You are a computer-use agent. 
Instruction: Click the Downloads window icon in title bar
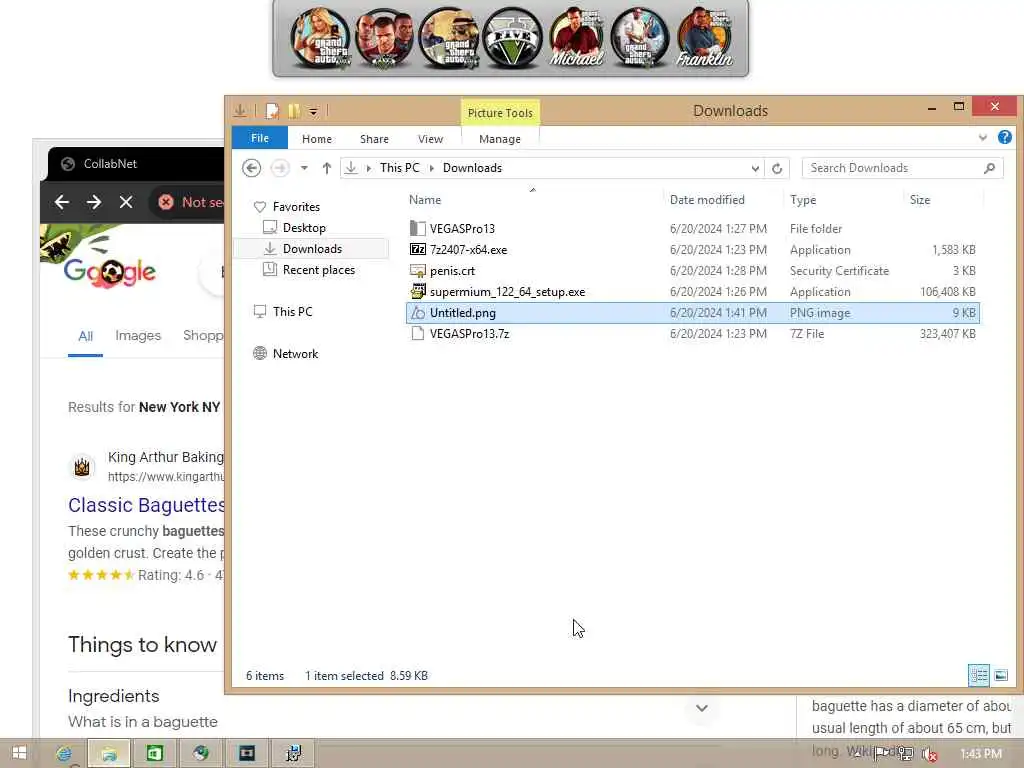240,111
